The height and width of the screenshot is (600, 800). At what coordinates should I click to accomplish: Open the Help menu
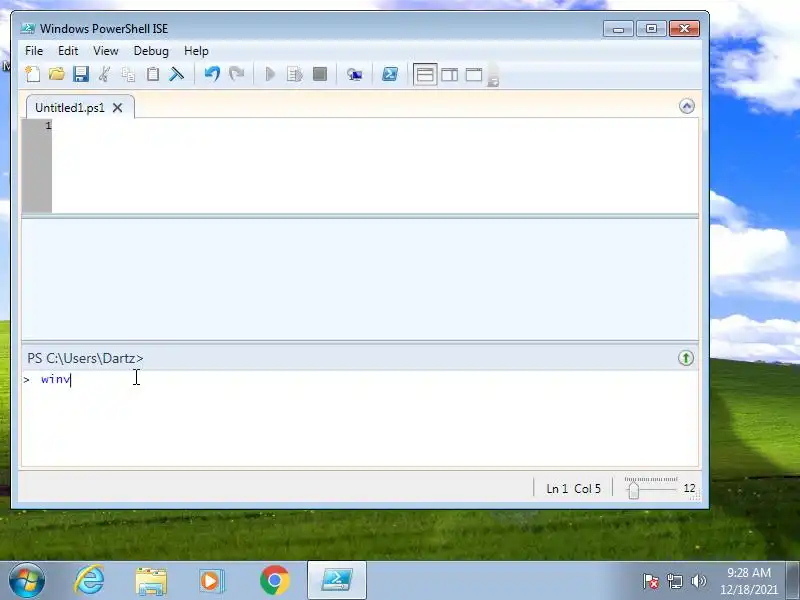196,51
